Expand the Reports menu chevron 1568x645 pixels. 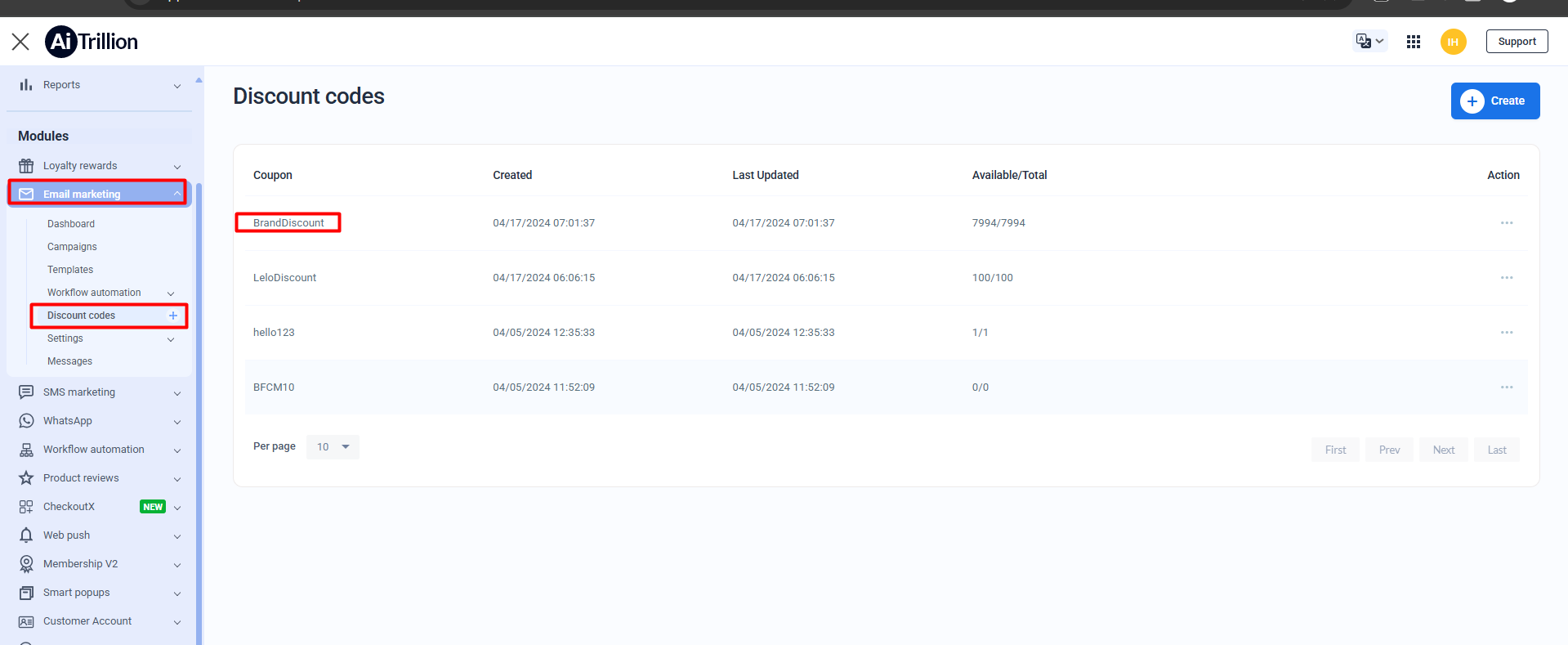pos(177,86)
